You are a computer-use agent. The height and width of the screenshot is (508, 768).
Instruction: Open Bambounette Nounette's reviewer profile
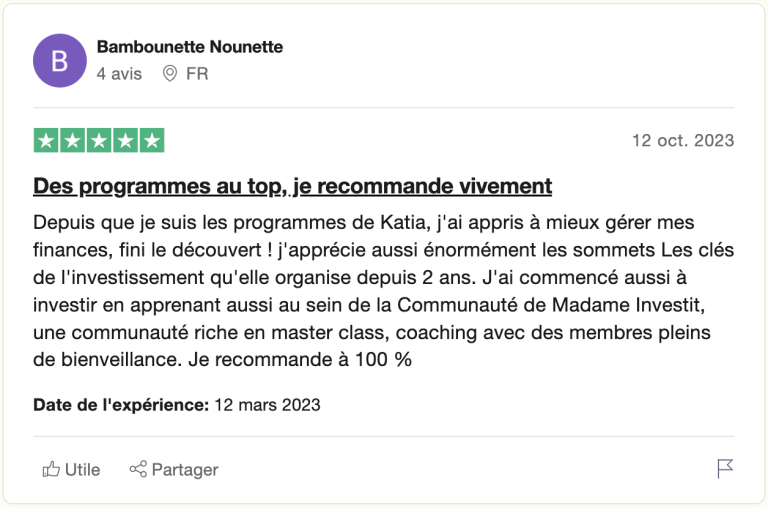point(190,47)
